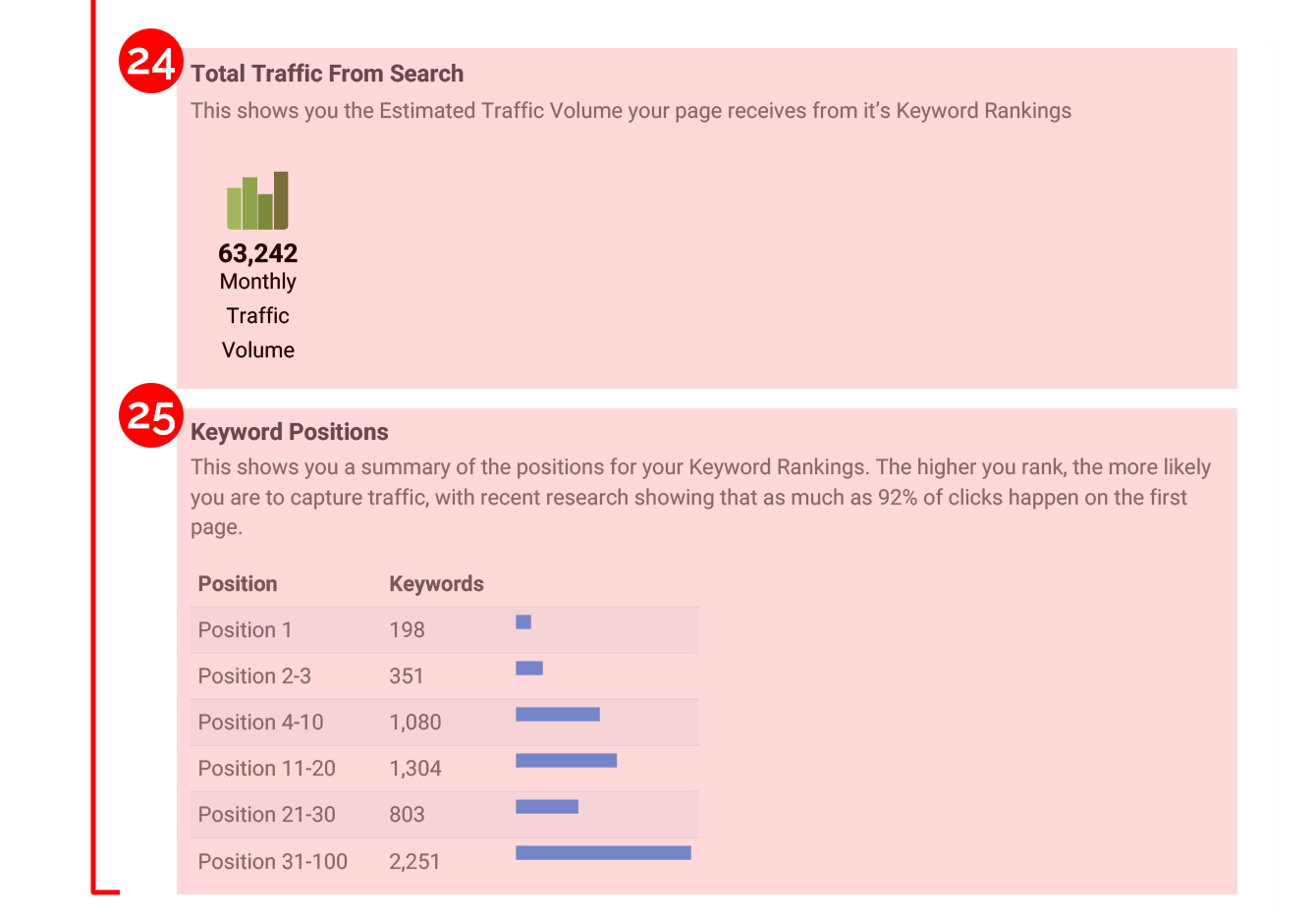Click the Total Traffic From Search heading
Viewport: 1316px width, 913px height.
pyautogui.click(x=327, y=74)
